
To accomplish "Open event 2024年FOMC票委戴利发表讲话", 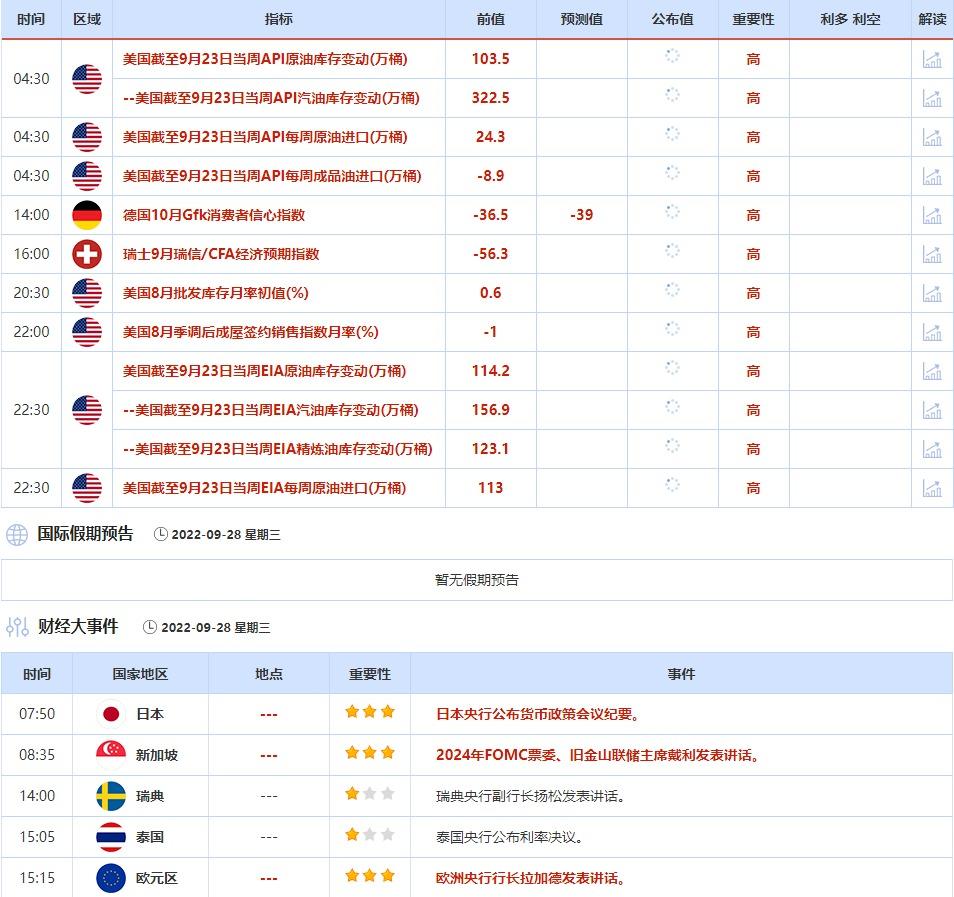I will [x=597, y=755].
